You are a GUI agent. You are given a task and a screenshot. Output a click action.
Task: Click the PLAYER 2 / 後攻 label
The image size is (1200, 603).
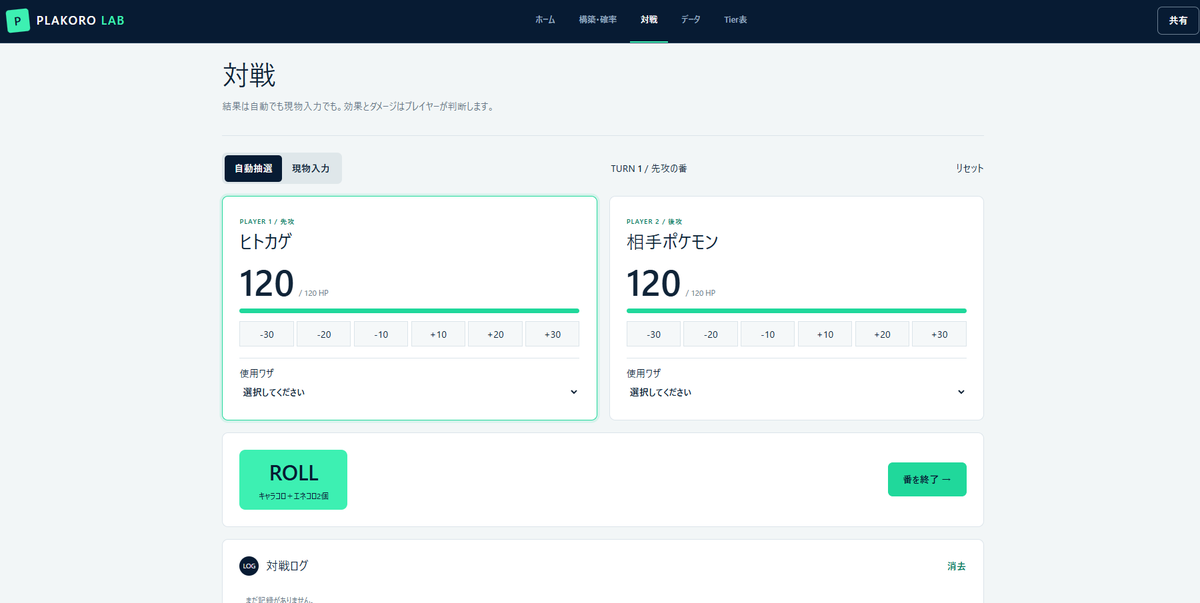pyautogui.click(x=654, y=221)
